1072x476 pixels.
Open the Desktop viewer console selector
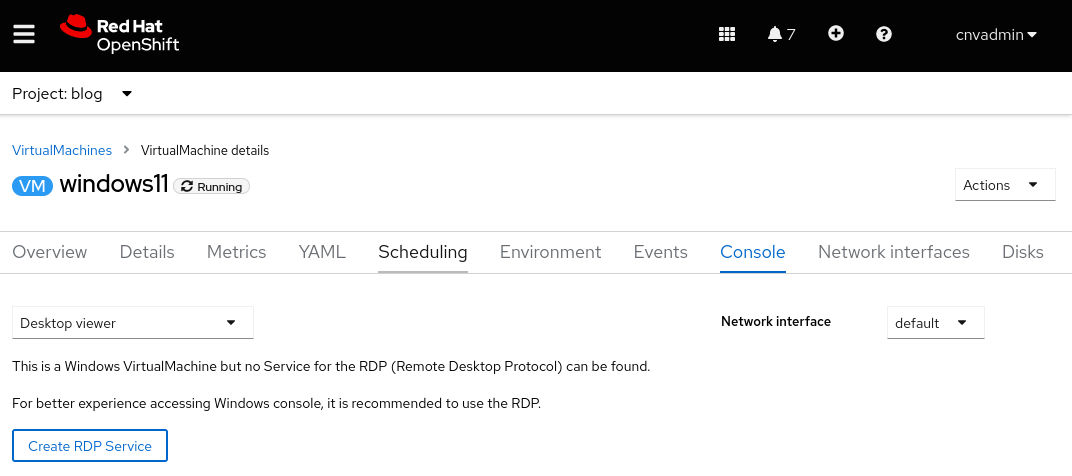[x=132, y=323]
